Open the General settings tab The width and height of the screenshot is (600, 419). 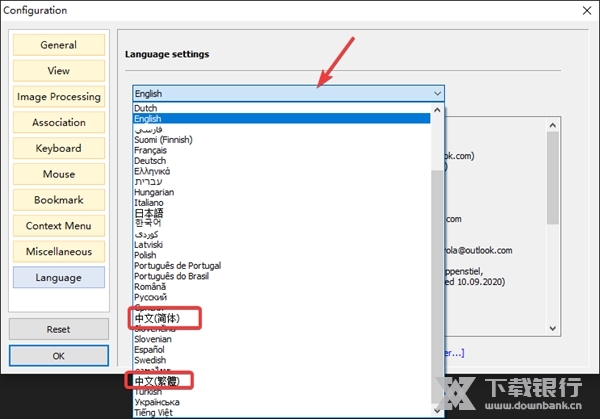point(59,45)
